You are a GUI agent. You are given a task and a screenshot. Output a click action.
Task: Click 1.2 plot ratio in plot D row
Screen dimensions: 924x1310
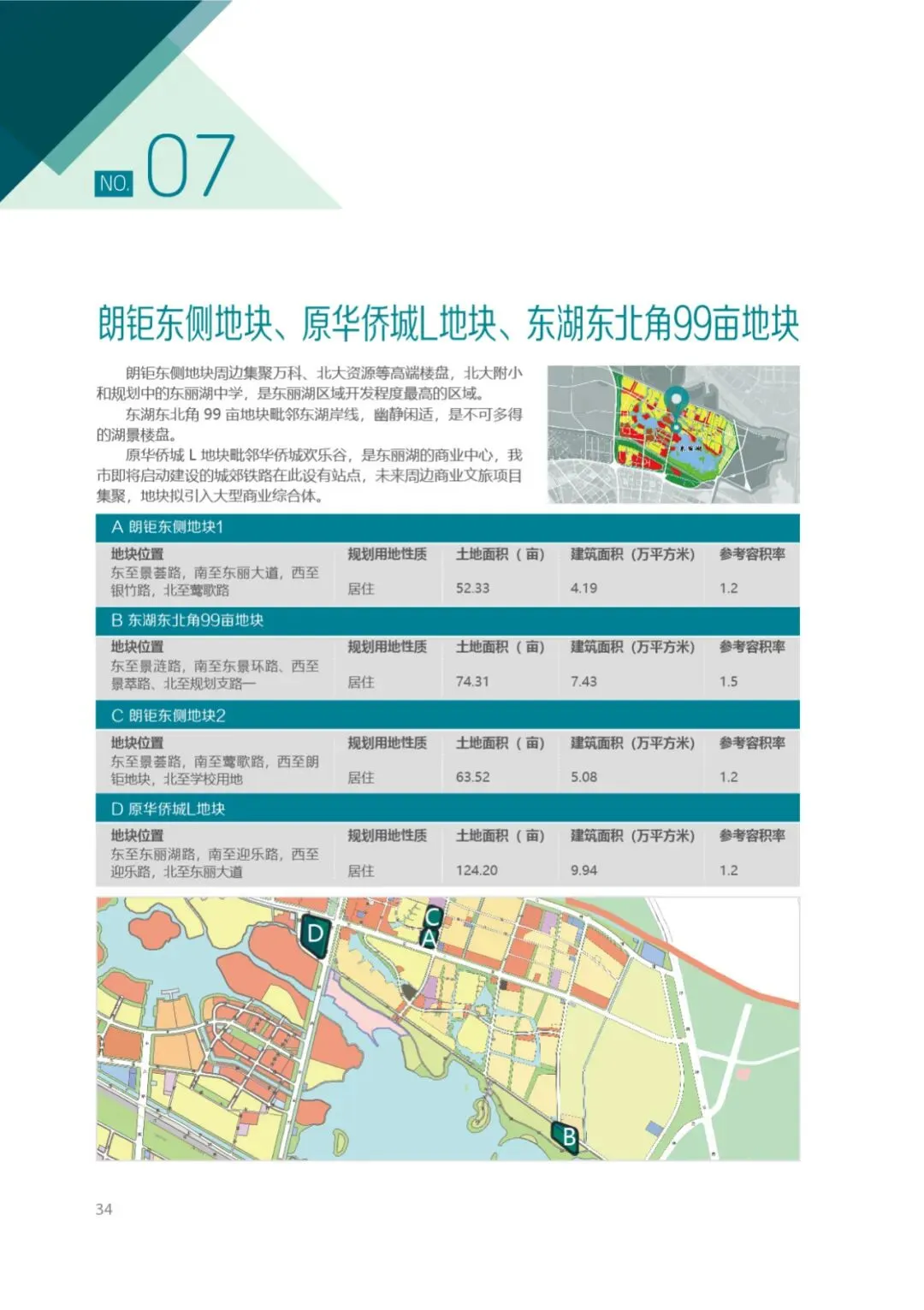pyautogui.click(x=728, y=870)
